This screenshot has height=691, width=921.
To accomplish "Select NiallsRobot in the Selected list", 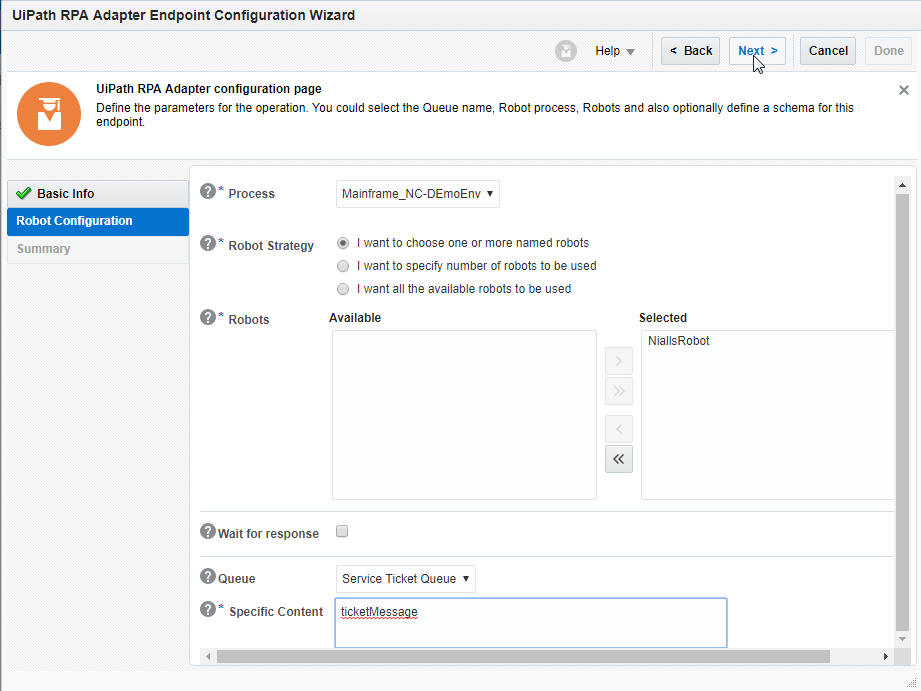I will point(678,341).
